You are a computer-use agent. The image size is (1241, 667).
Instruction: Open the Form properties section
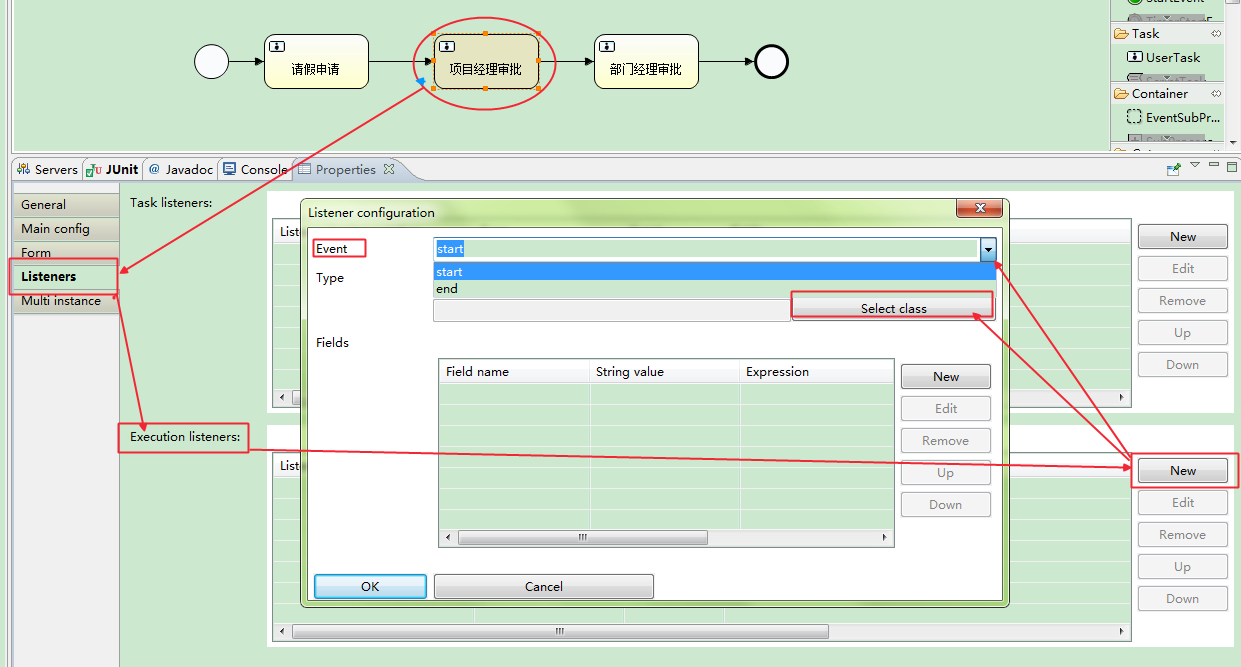(x=64, y=252)
